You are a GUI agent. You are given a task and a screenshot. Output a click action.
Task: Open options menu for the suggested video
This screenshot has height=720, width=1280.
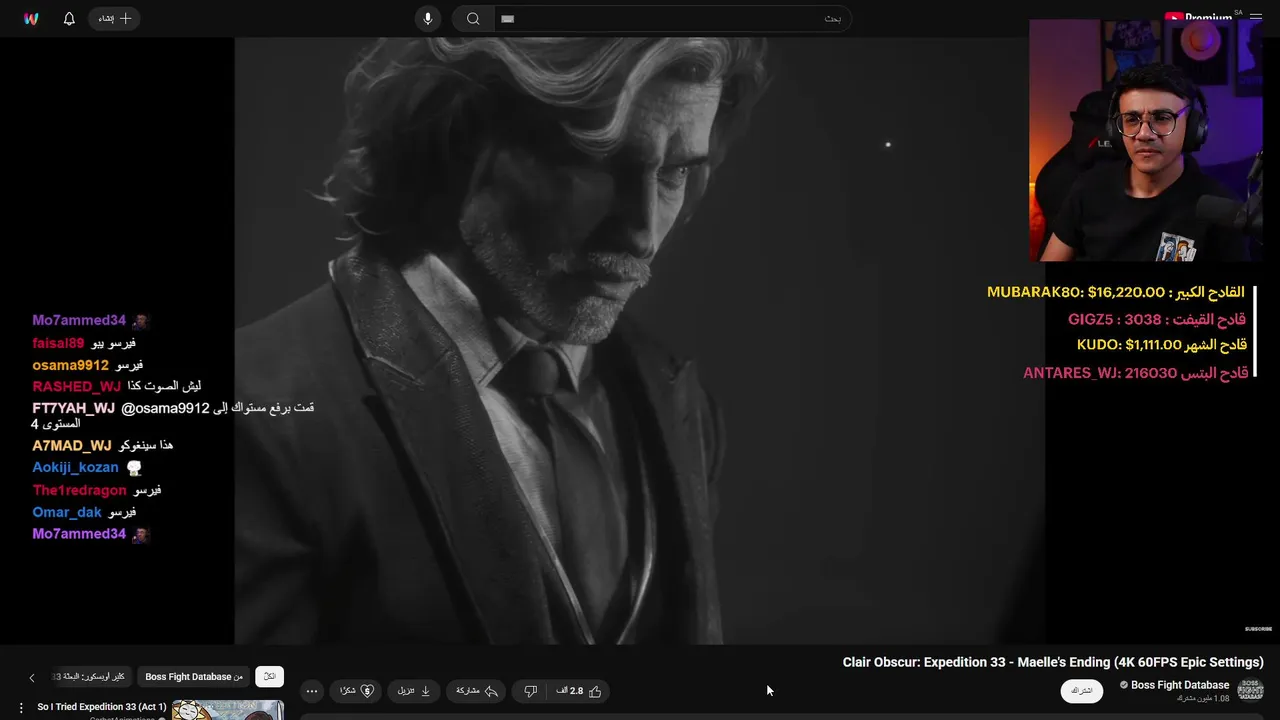21,708
